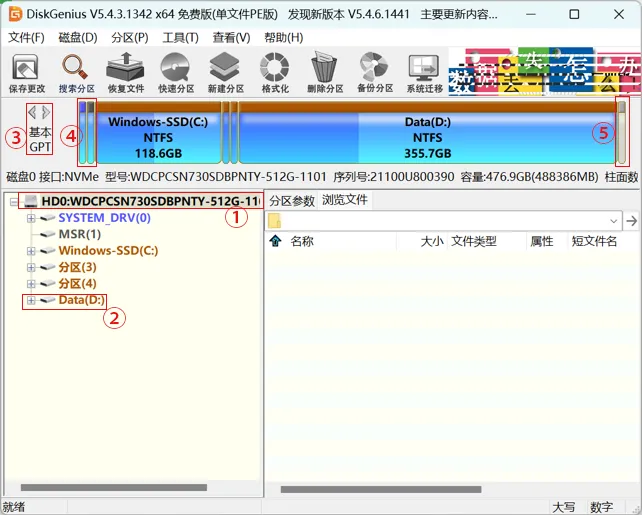
Task: Select the Format (格式化) tool
Action: pos(275,73)
